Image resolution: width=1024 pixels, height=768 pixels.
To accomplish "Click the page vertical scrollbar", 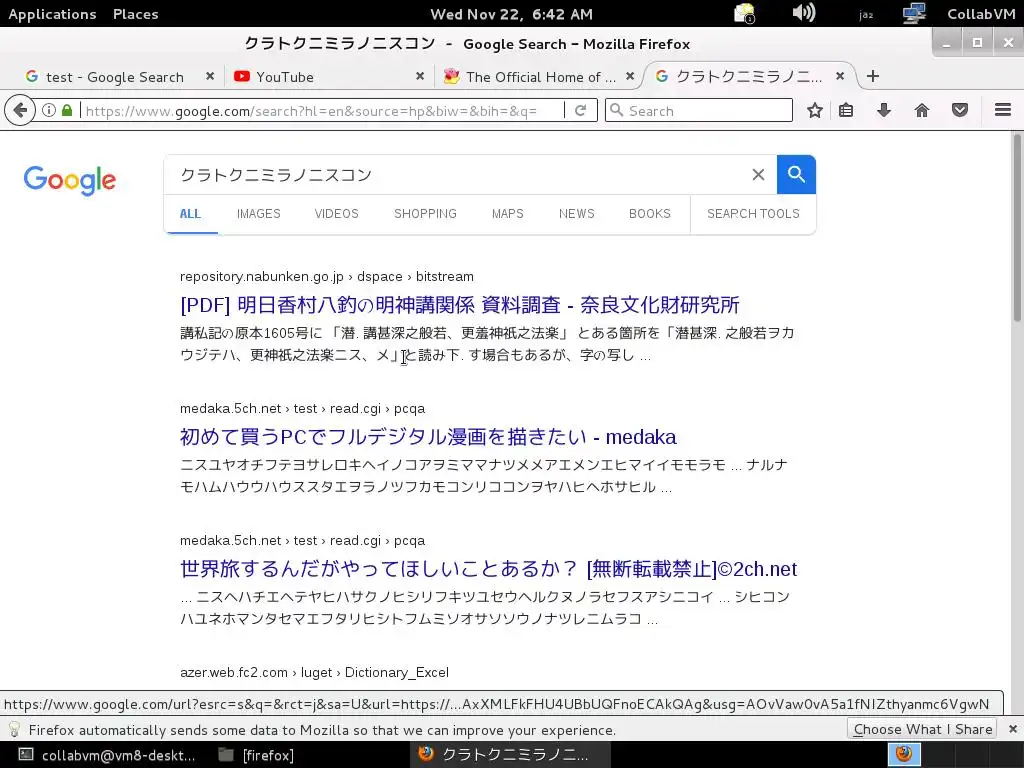I will (1017, 227).
